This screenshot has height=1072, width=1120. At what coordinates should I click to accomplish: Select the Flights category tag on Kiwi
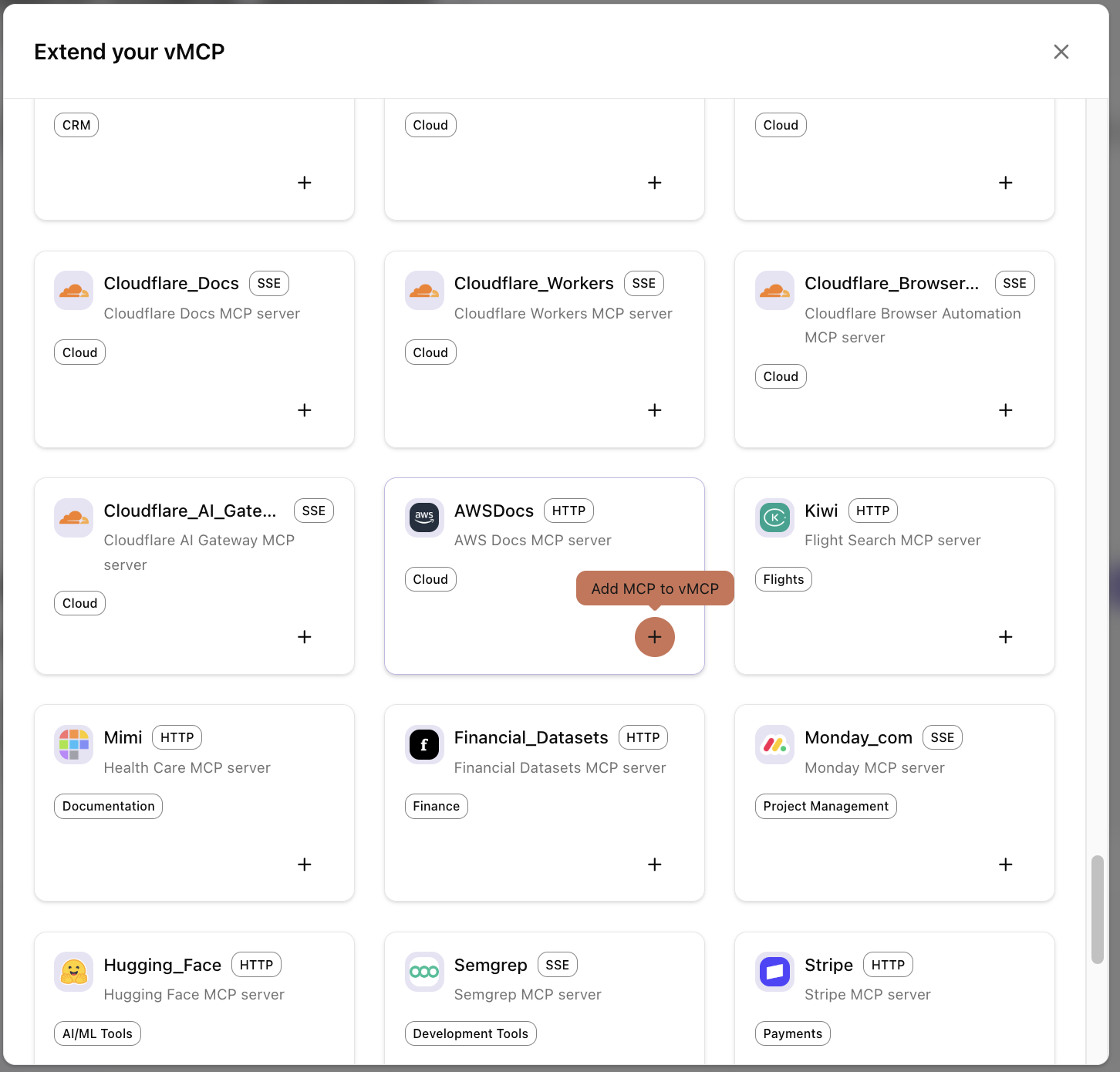pyautogui.click(x=783, y=578)
